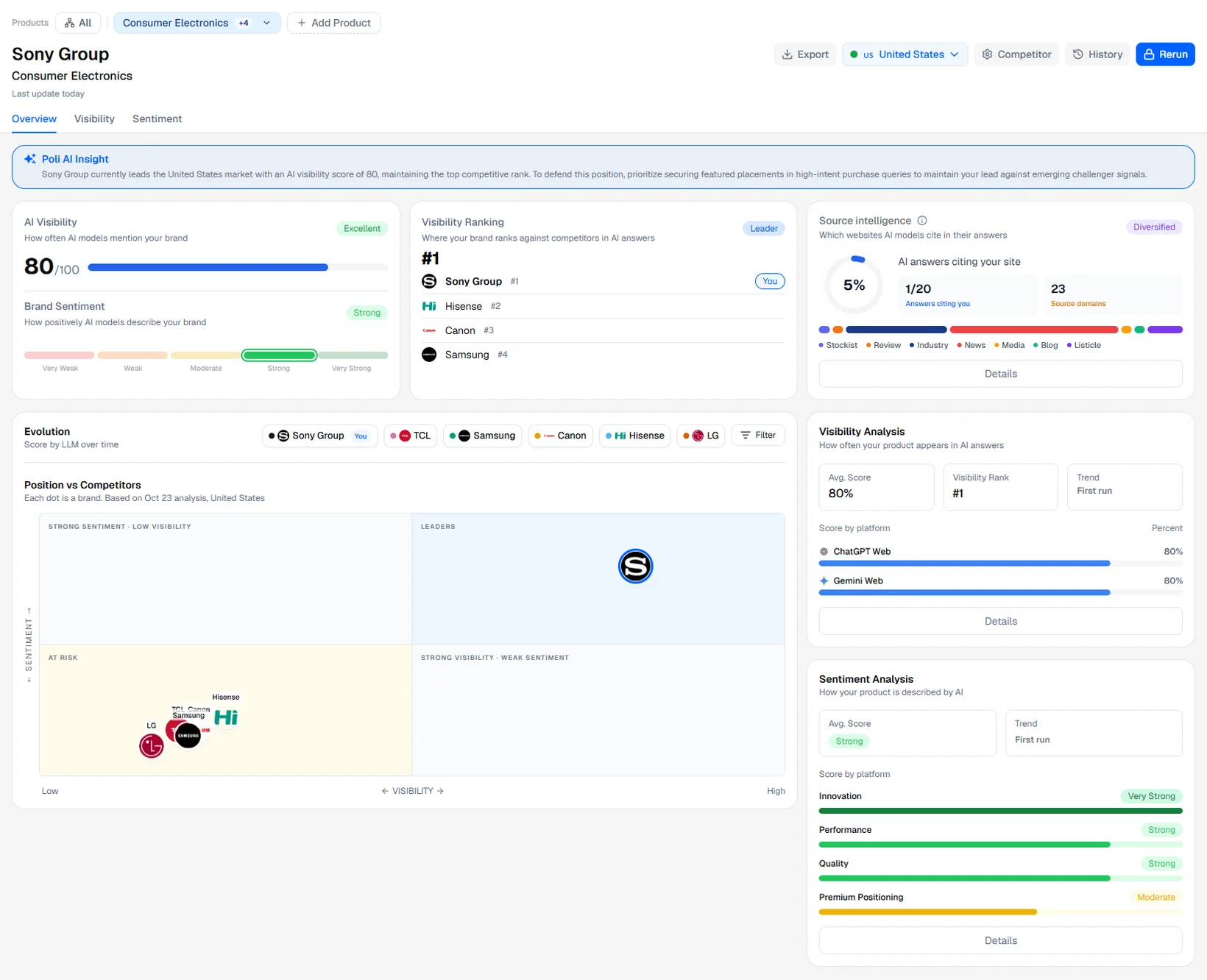Click the Competitor gear icon
The width and height of the screenshot is (1207, 980).
(988, 54)
